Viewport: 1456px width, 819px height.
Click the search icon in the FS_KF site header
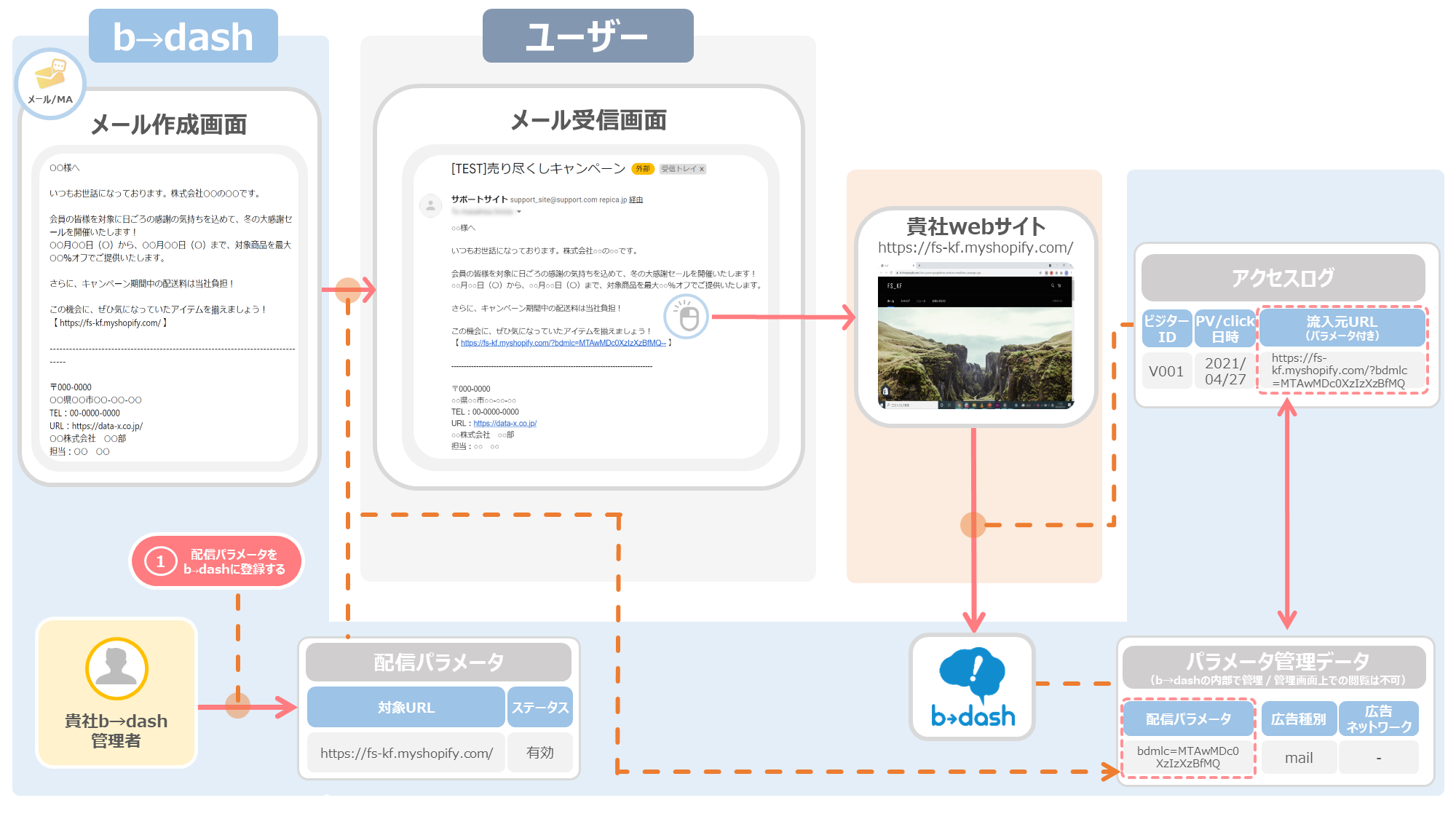pyautogui.click(x=1052, y=285)
